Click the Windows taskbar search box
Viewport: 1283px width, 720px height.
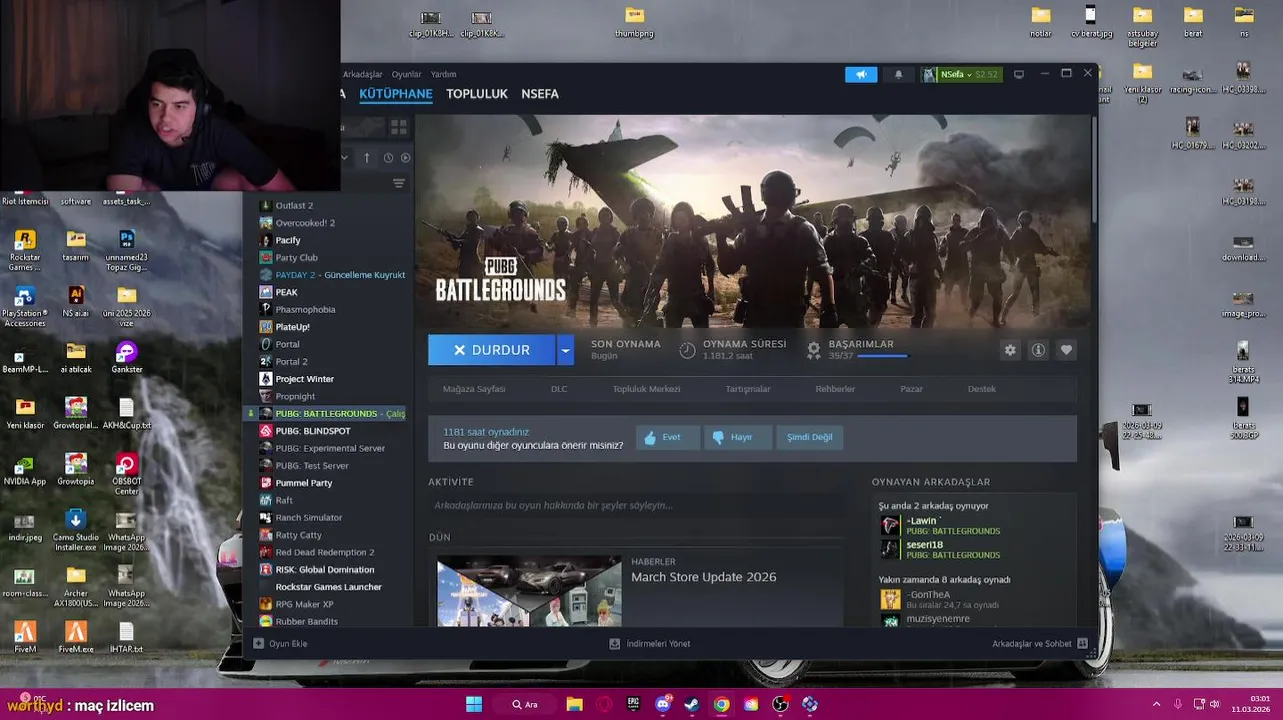pyautogui.click(x=526, y=704)
